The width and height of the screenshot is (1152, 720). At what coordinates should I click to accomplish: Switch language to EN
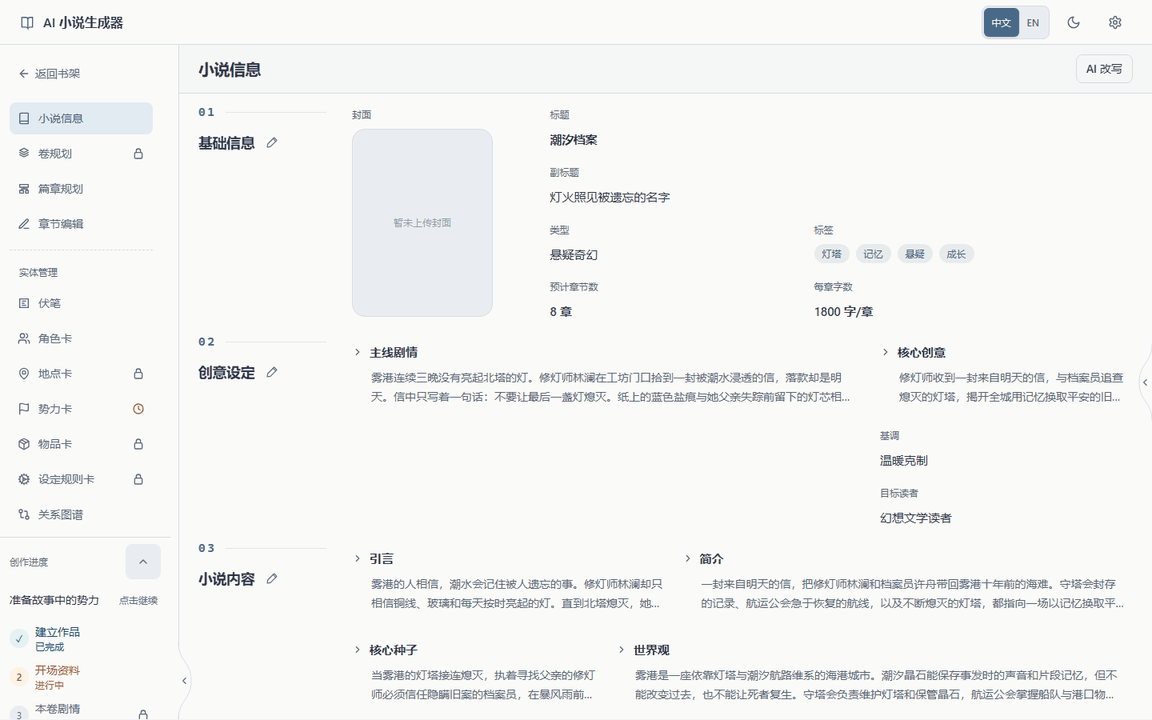point(1032,23)
